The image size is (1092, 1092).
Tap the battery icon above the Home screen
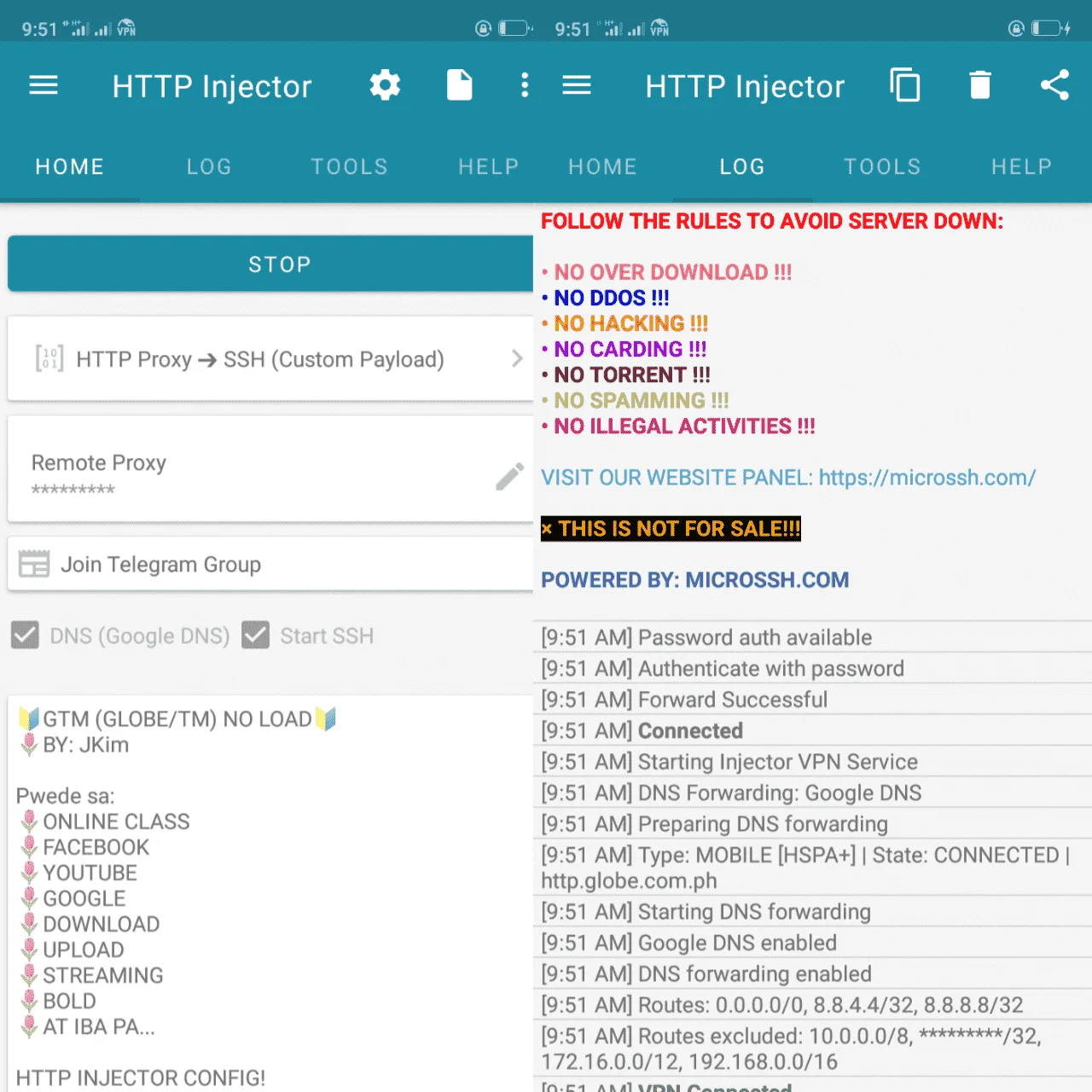point(513,28)
